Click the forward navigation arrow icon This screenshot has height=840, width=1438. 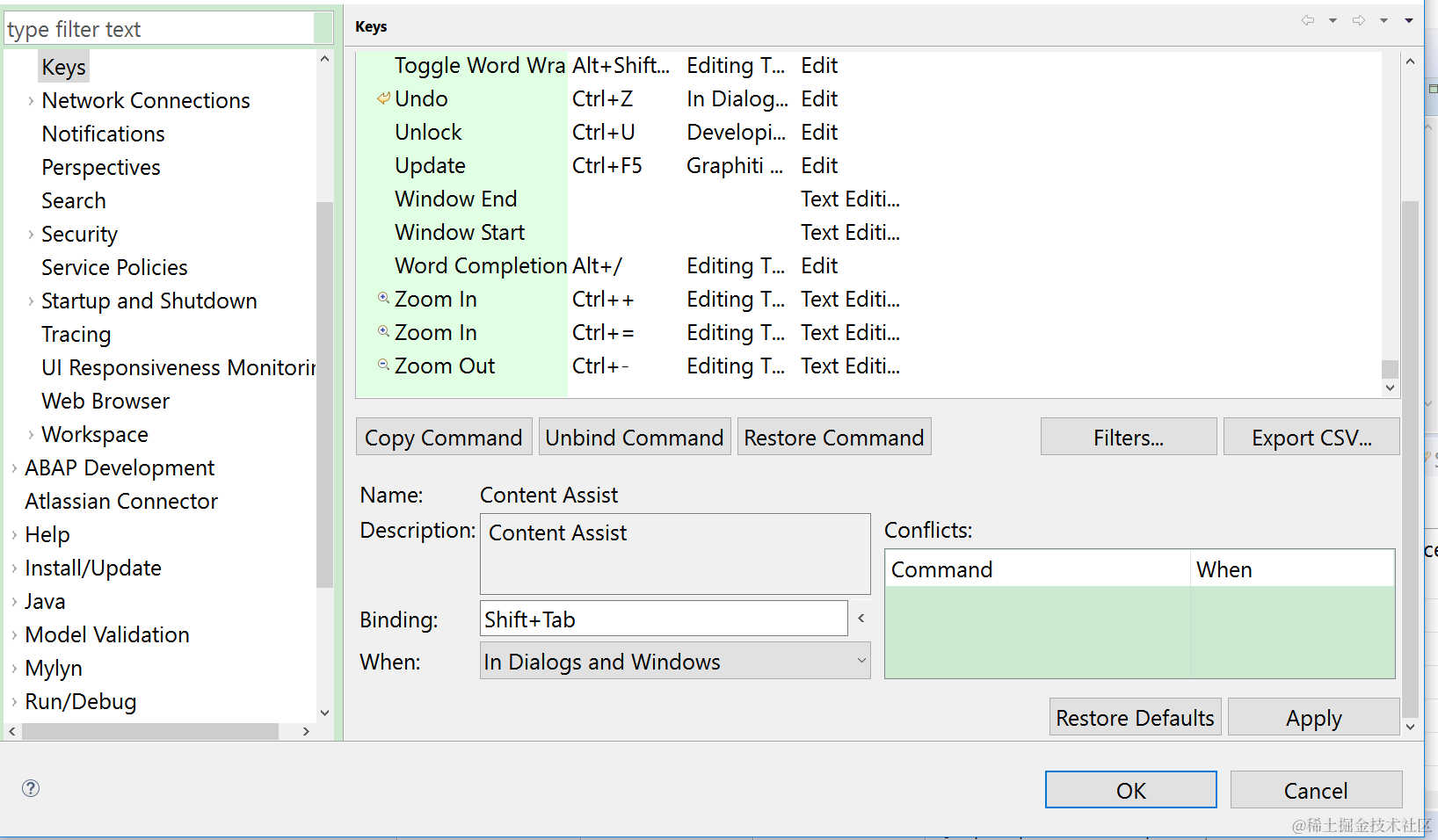coord(1359,20)
